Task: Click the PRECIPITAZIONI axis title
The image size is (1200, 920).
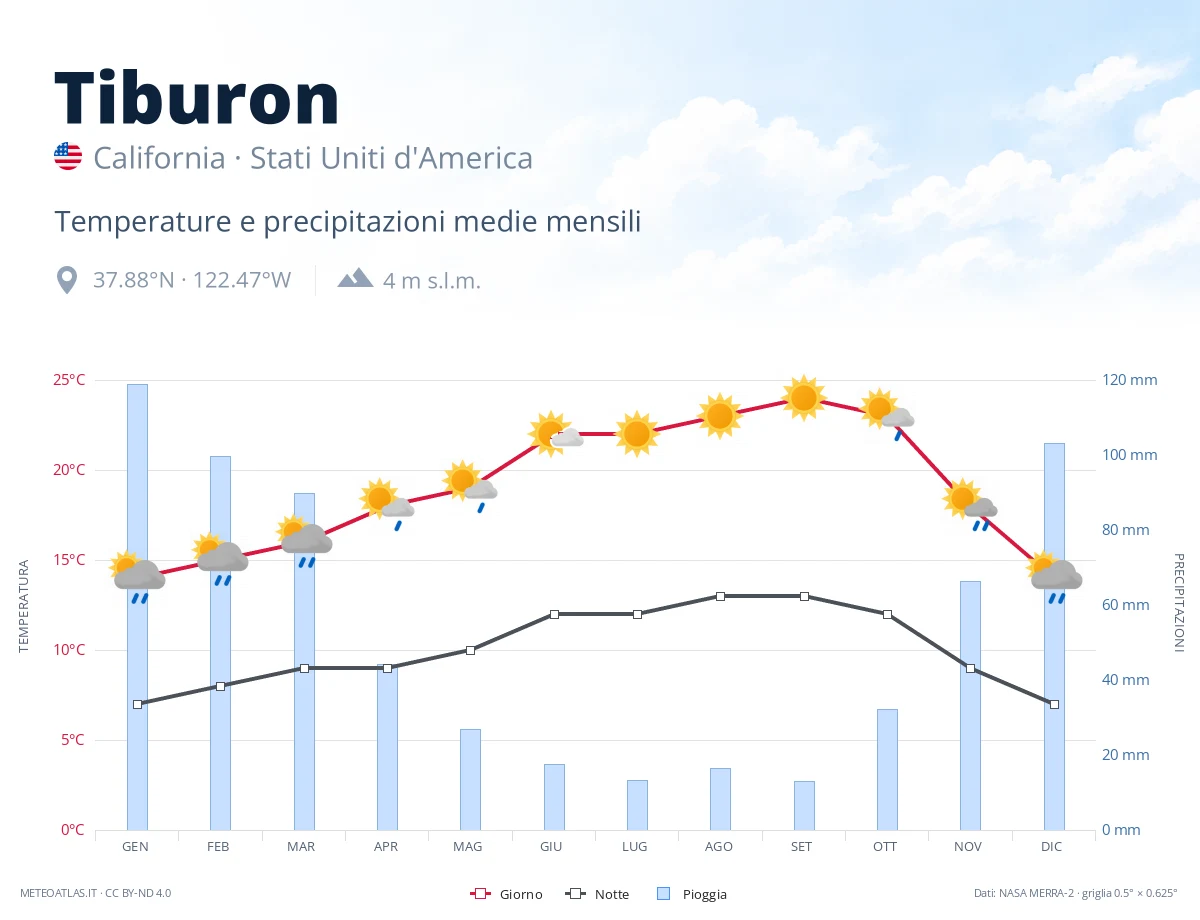Action: 1178,603
